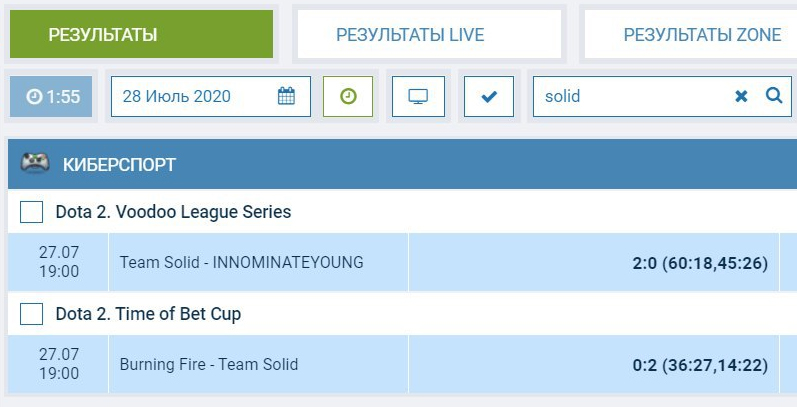797x407 pixels.
Task: Check the Dota 2. Time of Bet Cup box
Action: [32, 314]
